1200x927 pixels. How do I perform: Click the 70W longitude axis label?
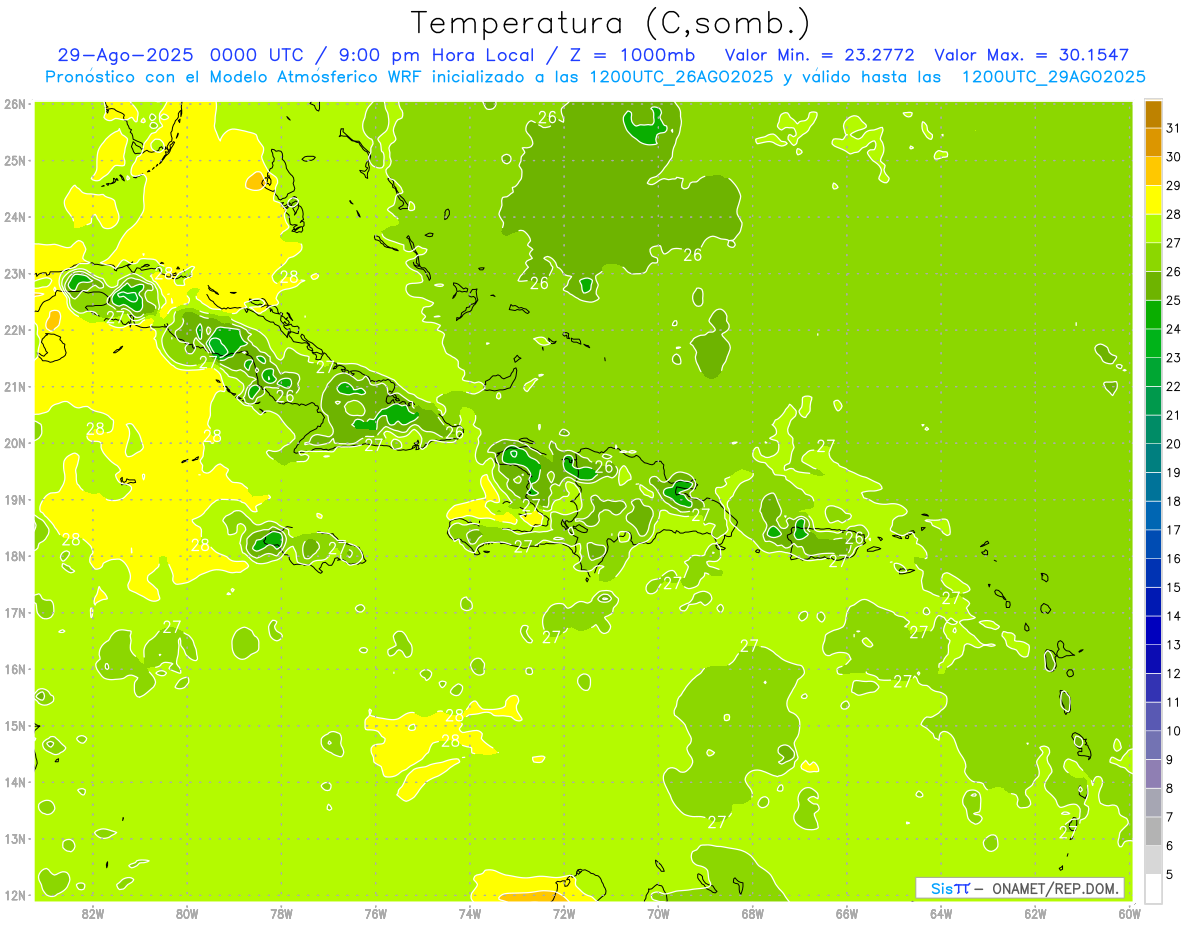[658, 913]
